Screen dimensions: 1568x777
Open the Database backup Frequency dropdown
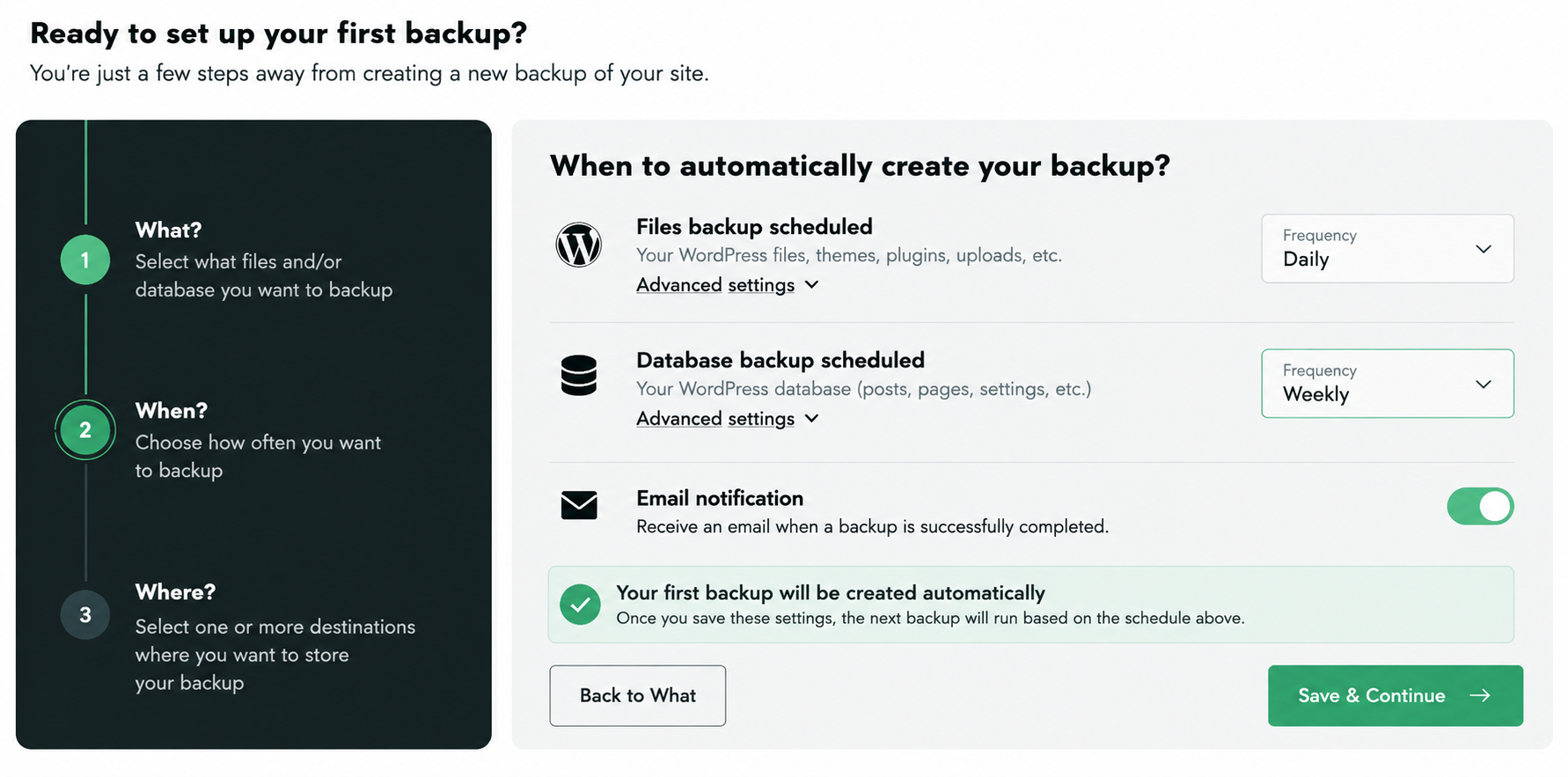(1388, 384)
